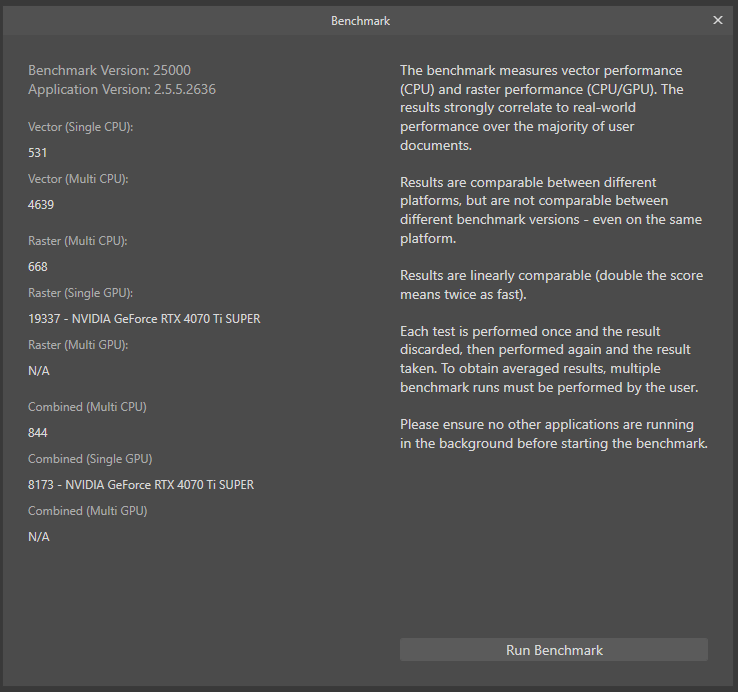Click the Run Benchmark button

pos(554,650)
